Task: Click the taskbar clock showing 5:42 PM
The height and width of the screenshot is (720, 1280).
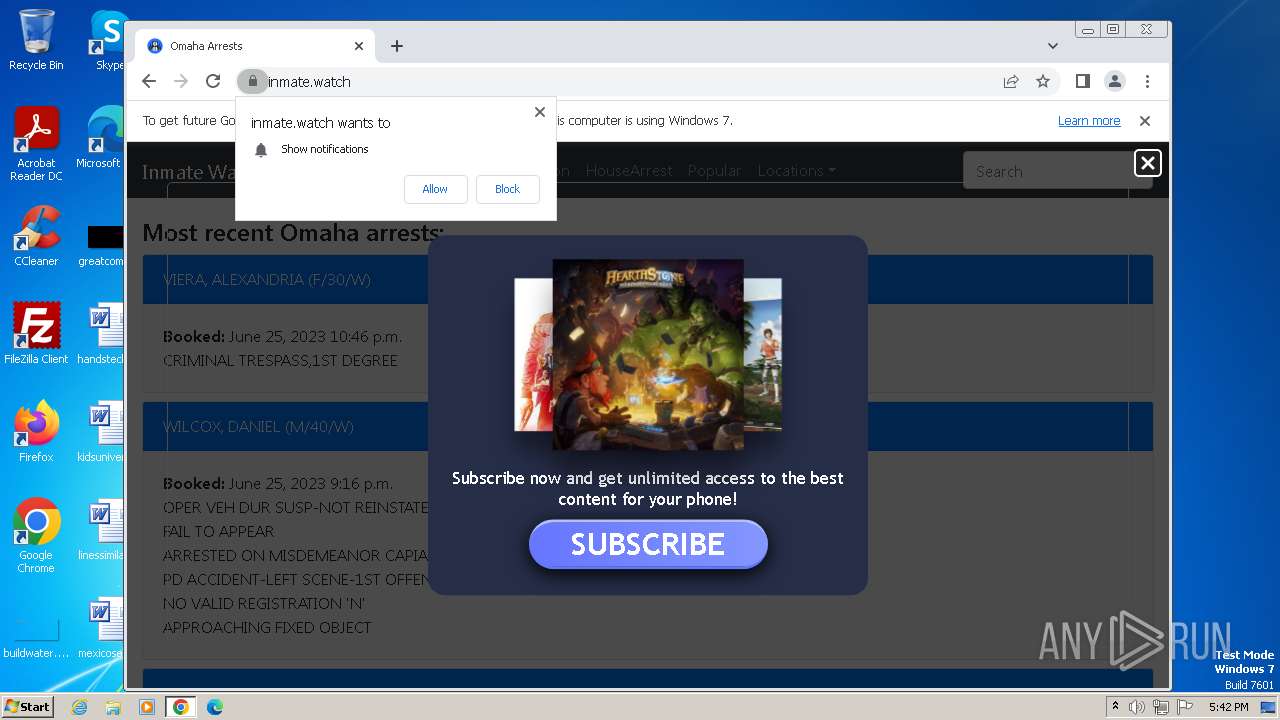Action: click(1228, 707)
